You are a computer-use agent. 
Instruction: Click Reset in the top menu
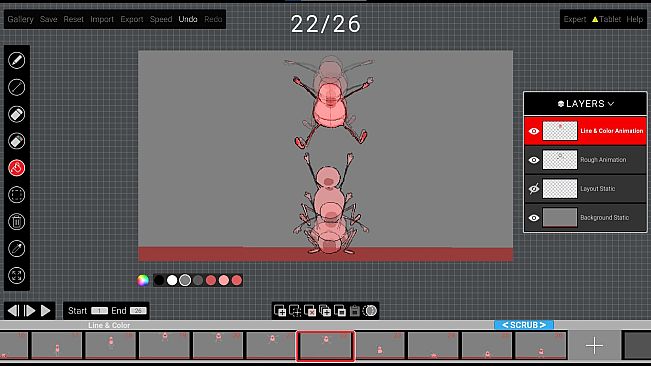coord(73,19)
